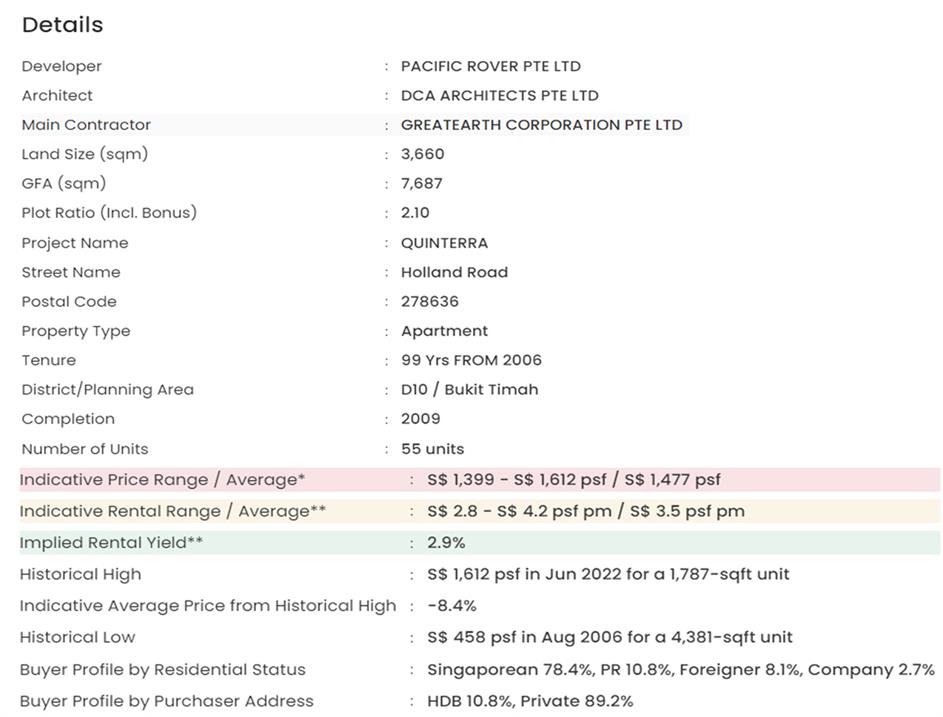Click the Buyer Profile by Residential Status values

coord(680,670)
